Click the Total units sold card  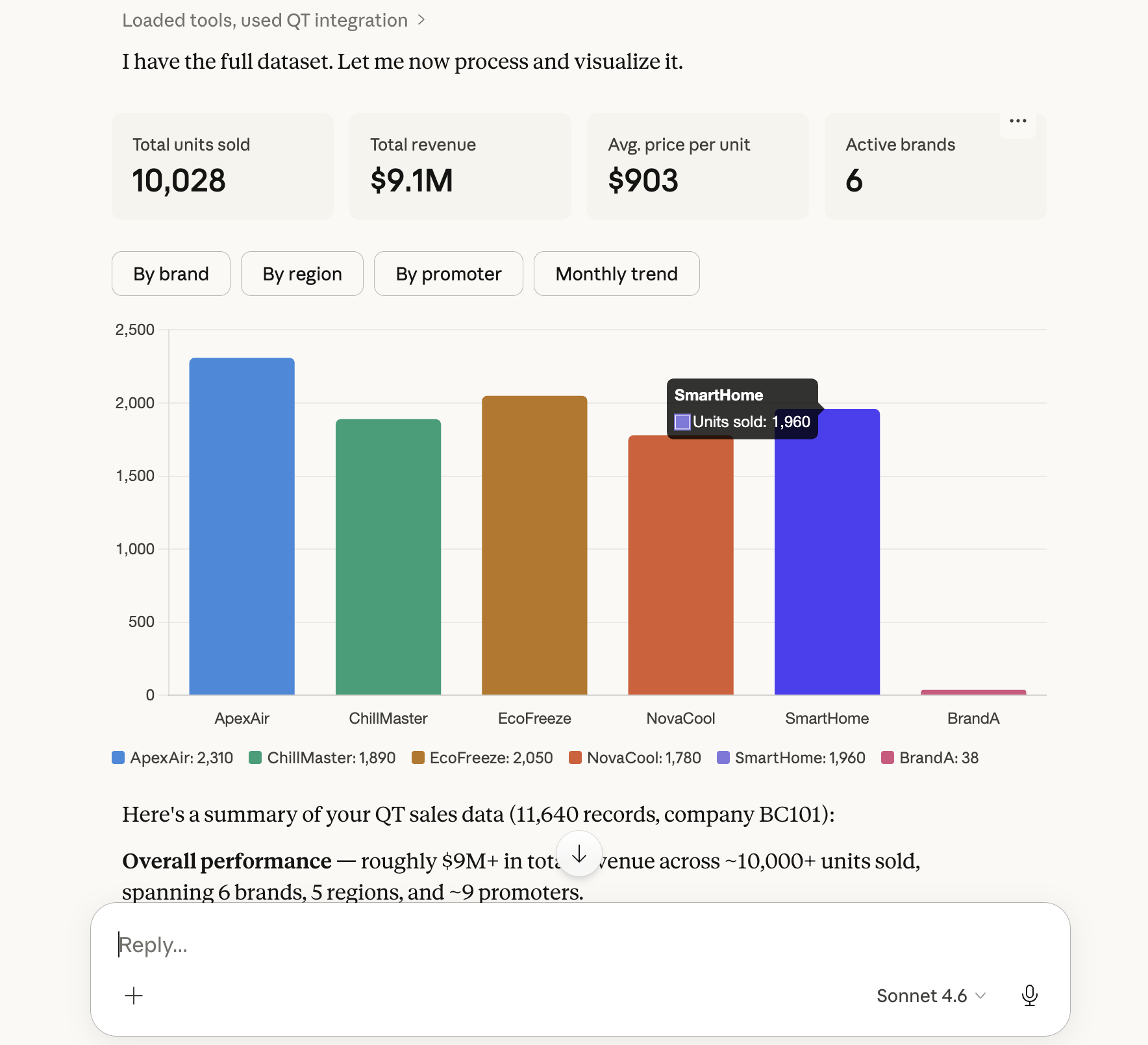pos(222,166)
